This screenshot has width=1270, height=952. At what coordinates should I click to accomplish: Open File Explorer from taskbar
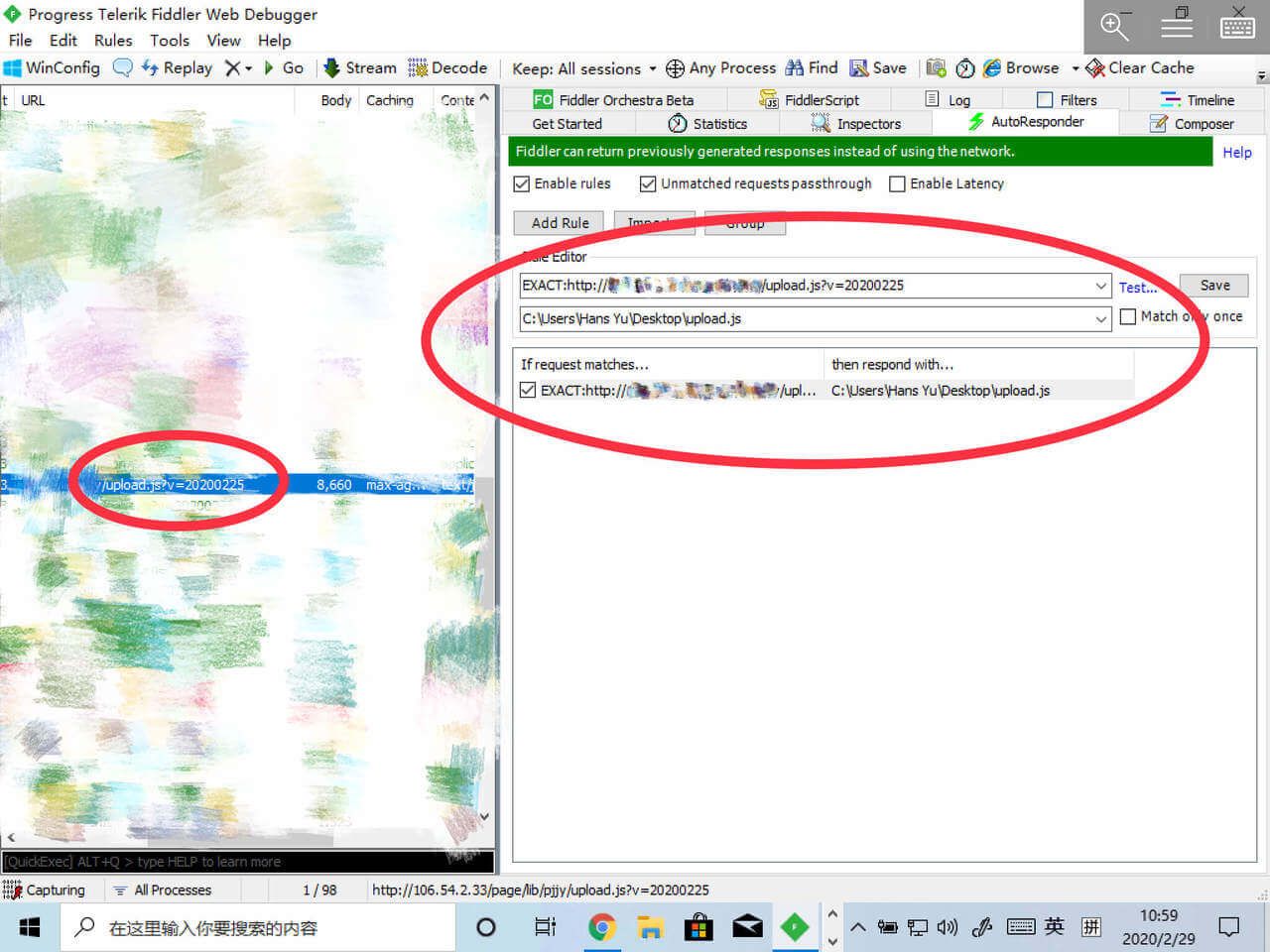[x=650, y=927]
